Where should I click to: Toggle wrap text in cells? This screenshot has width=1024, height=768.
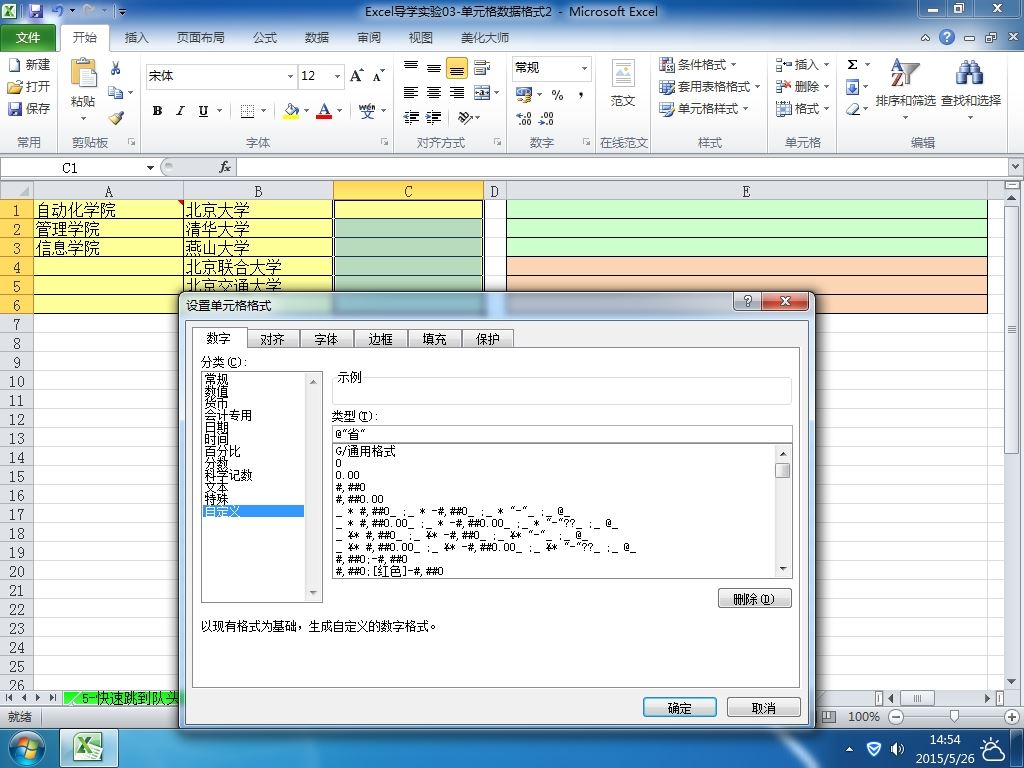482,67
